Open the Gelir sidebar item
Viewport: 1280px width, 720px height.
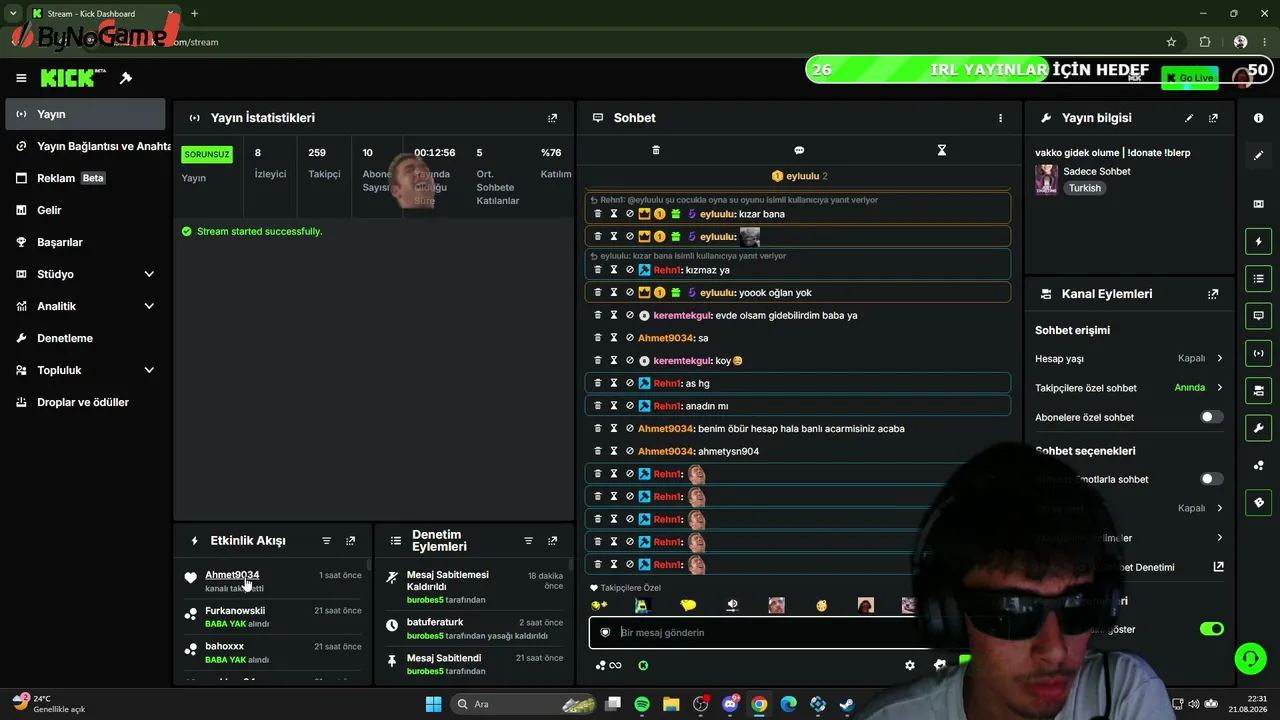coord(85,210)
